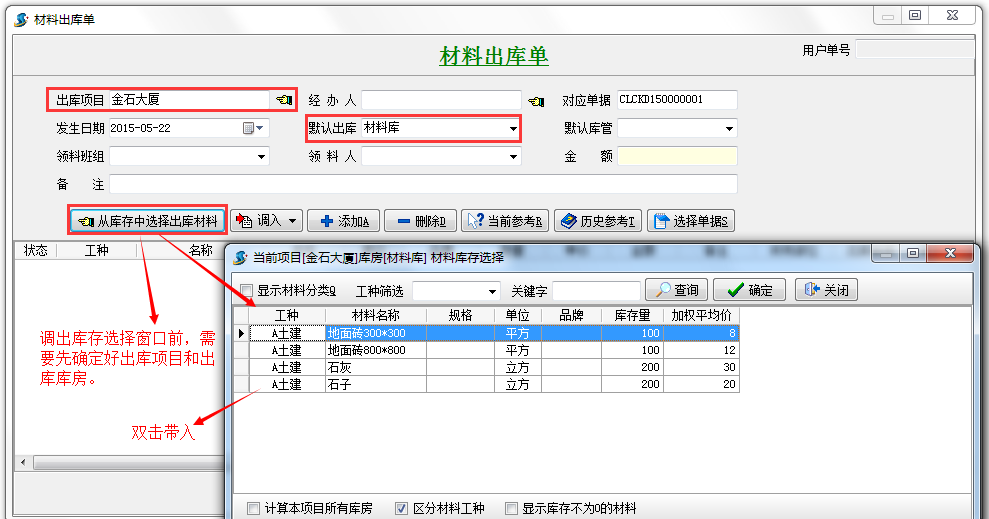Expand the 默认出库 warehouse dropdown
Image resolution: width=989 pixels, height=519 pixels.
513,129
